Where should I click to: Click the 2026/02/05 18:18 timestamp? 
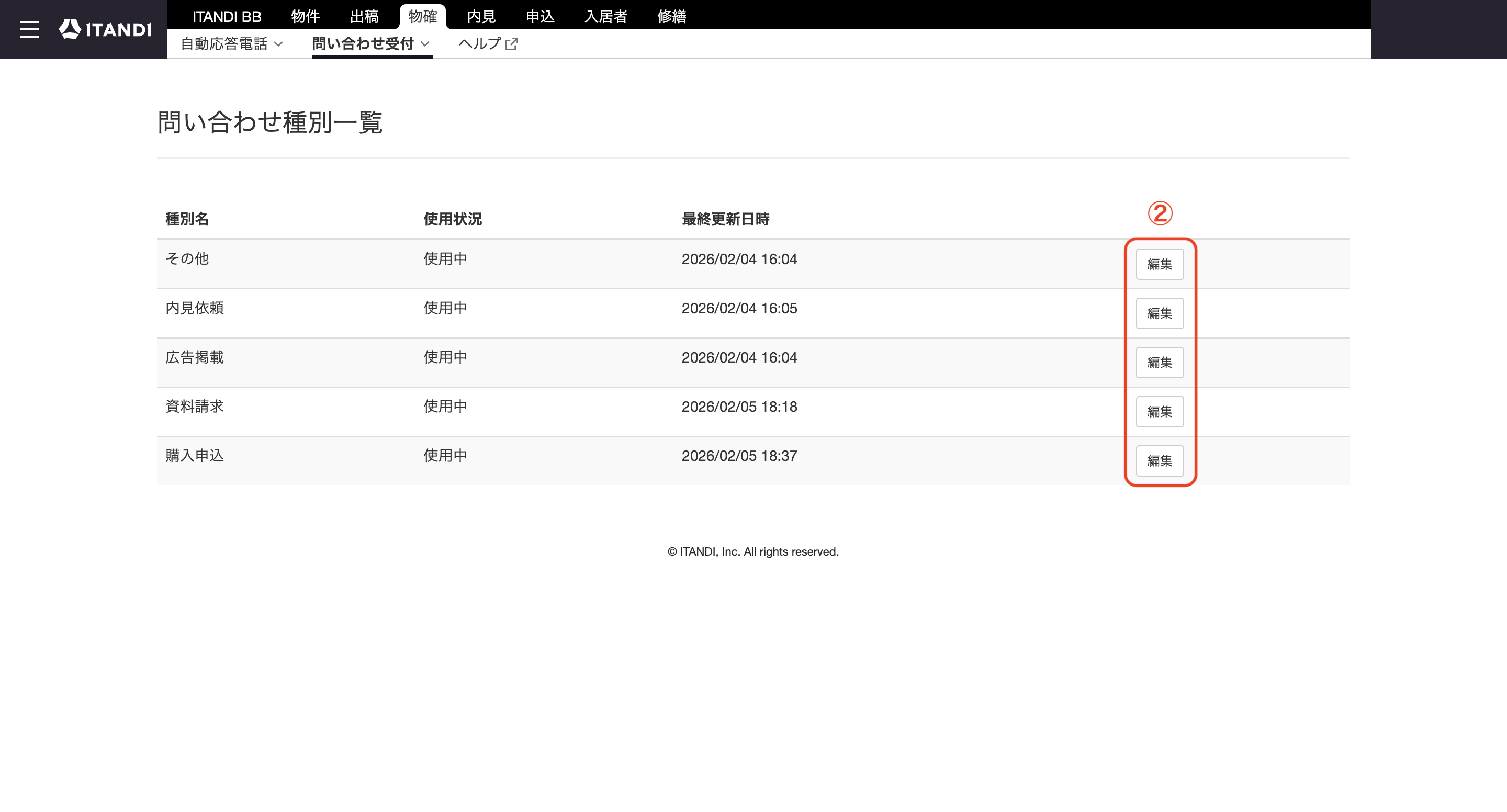click(739, 407)
